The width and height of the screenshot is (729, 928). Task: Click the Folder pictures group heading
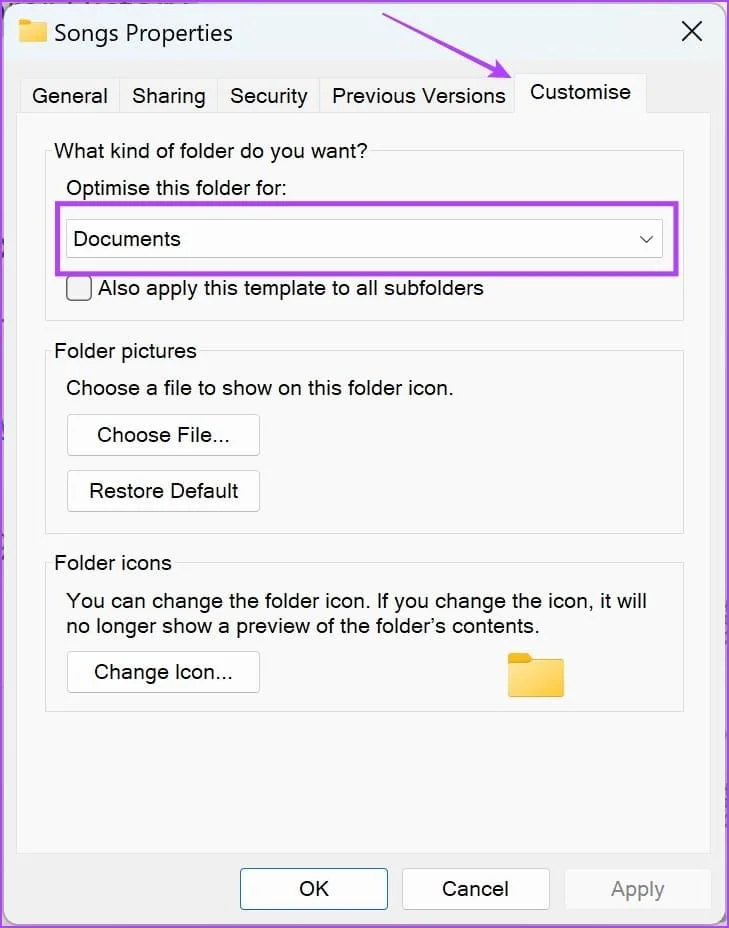(125, 351)
